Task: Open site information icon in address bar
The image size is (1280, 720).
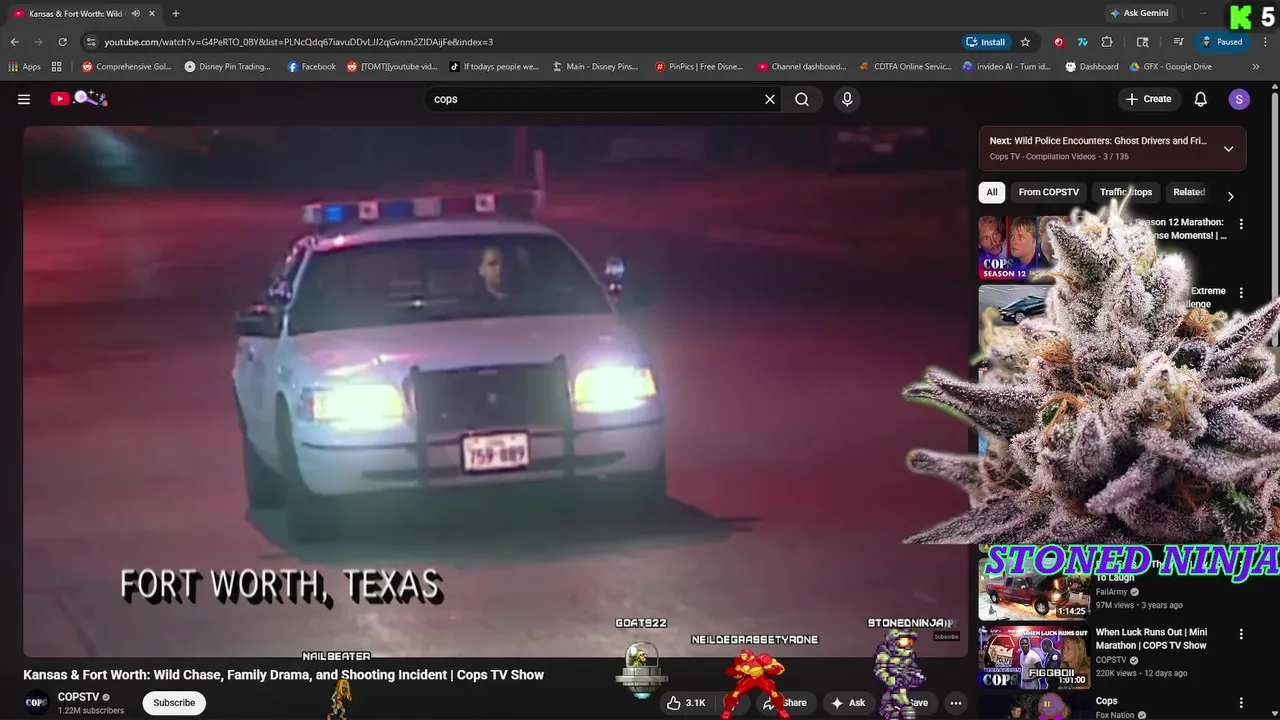Action: (91, 42)
